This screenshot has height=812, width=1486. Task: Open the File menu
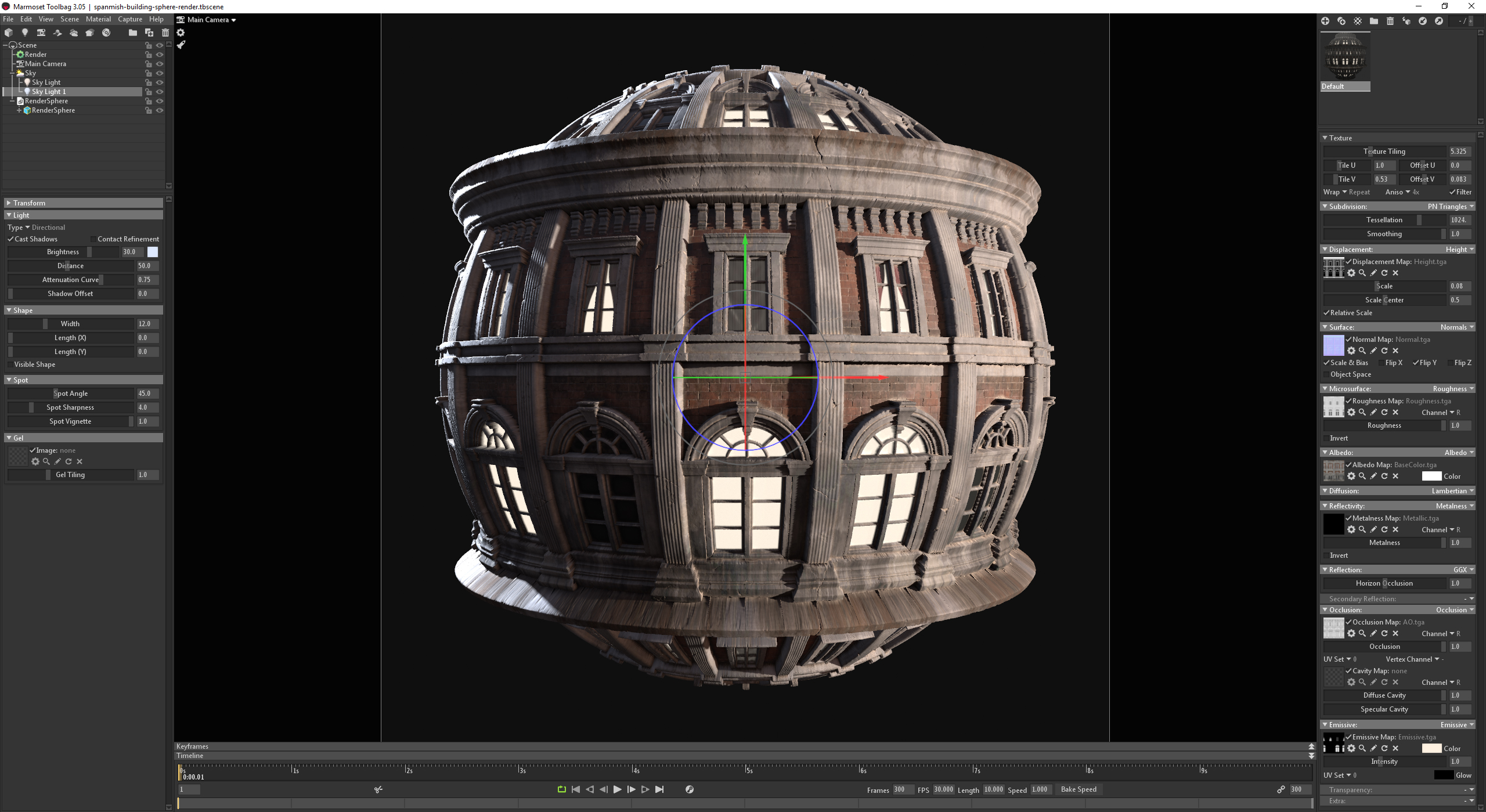8,19
